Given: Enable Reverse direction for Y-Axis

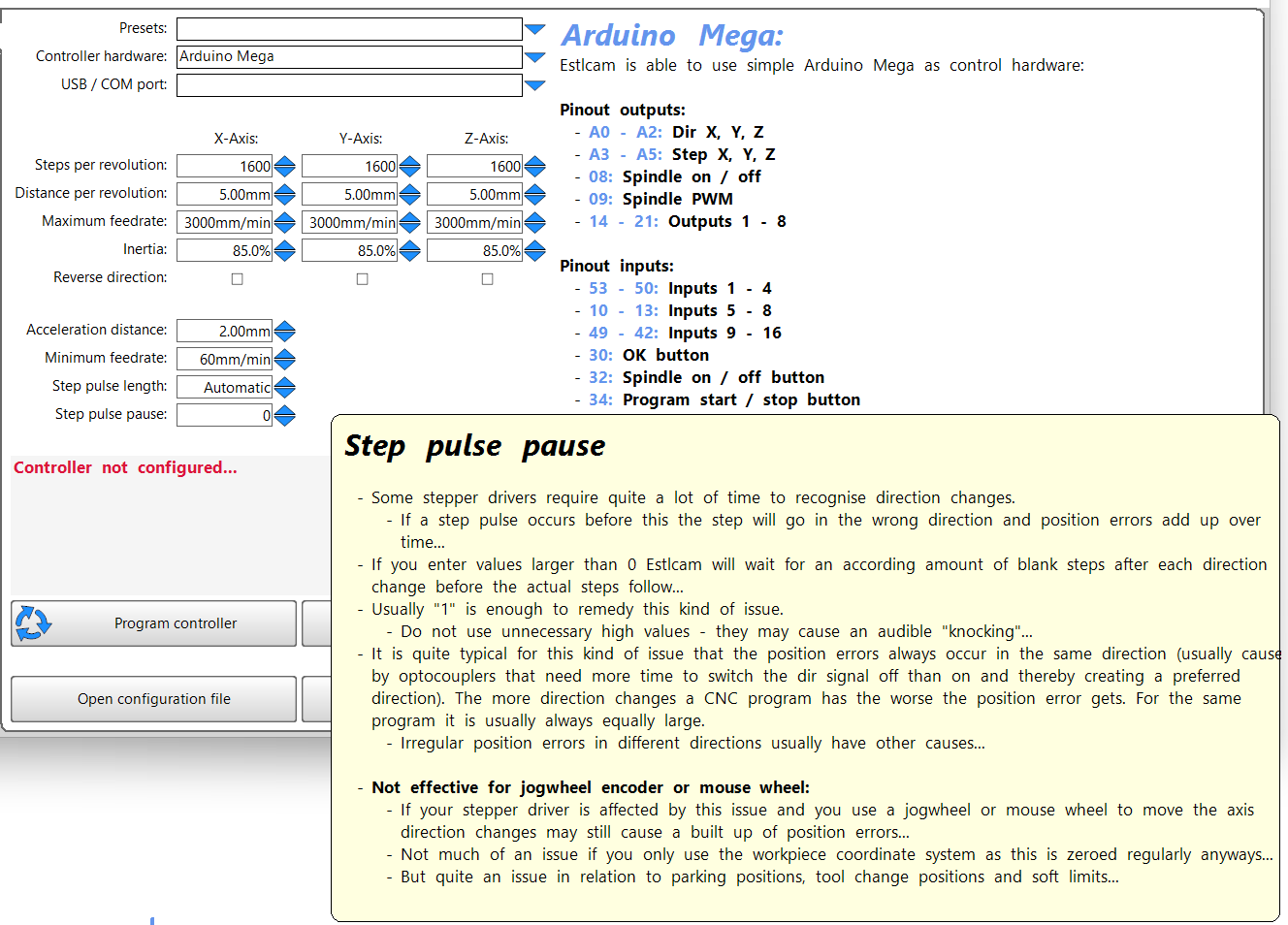Looking at the screenshot, I should click(362, 279).
